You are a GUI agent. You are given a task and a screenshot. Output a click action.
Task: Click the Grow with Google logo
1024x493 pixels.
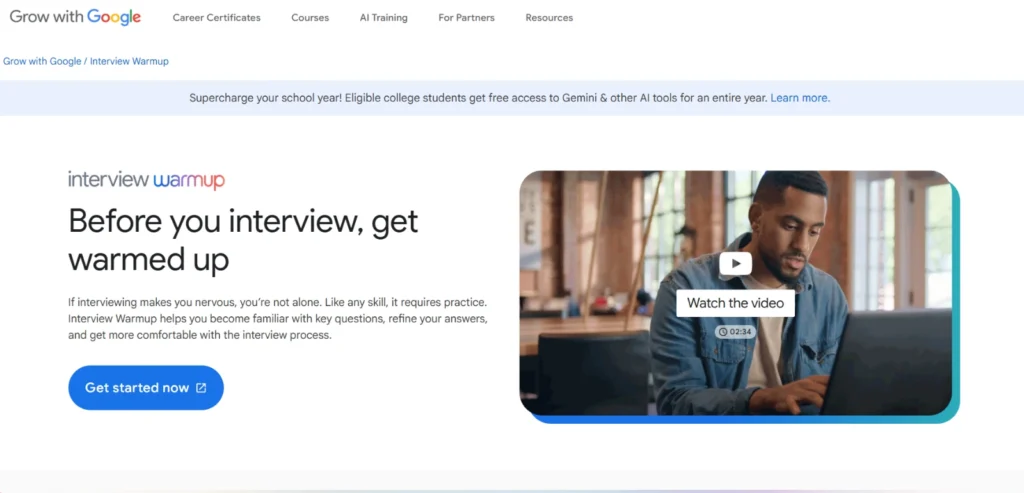[75, 18]
